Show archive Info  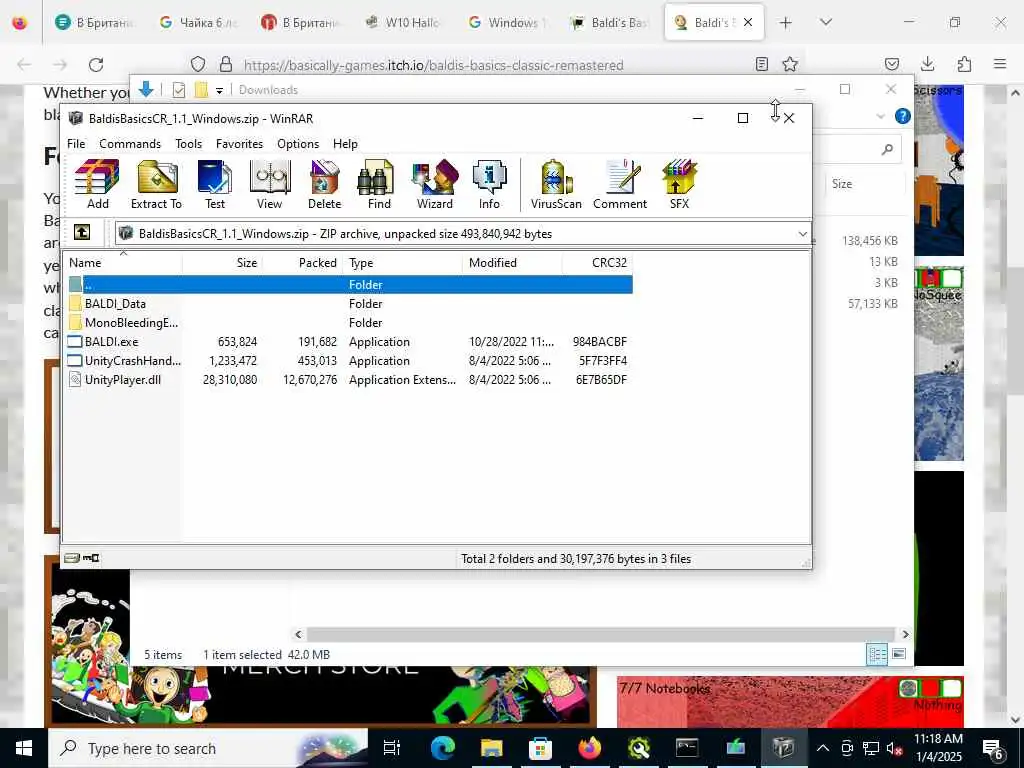(x=489, y=184)
